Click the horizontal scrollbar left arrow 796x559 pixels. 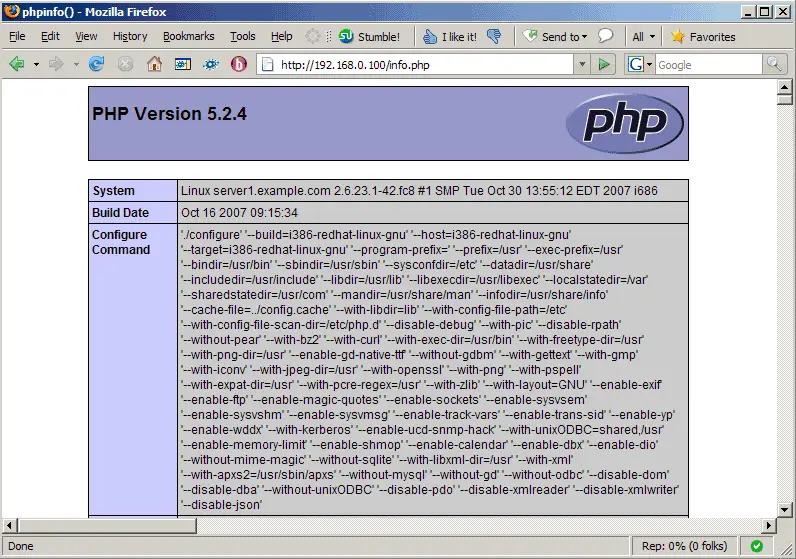pyautogui.click(x=10, y=525)
